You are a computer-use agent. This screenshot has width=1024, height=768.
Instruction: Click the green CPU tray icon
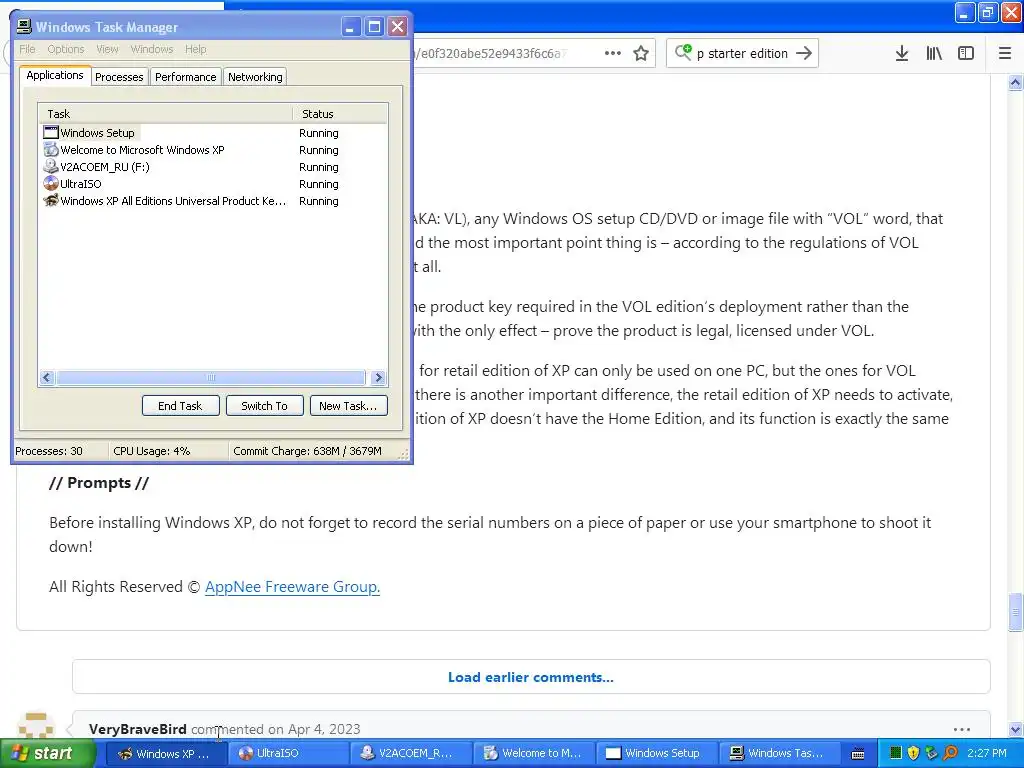(x=895, y=753)
